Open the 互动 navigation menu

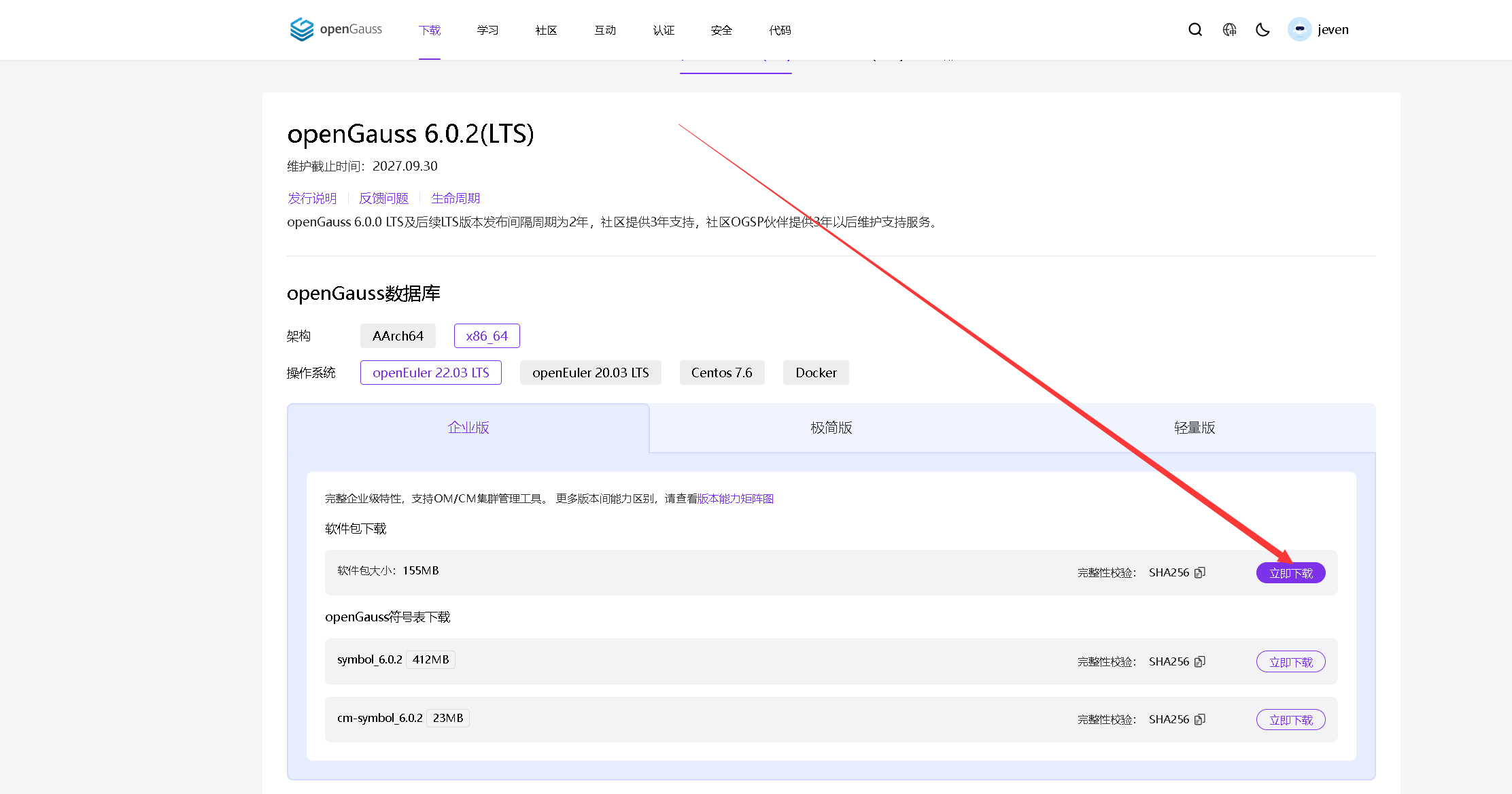[605, 30]
